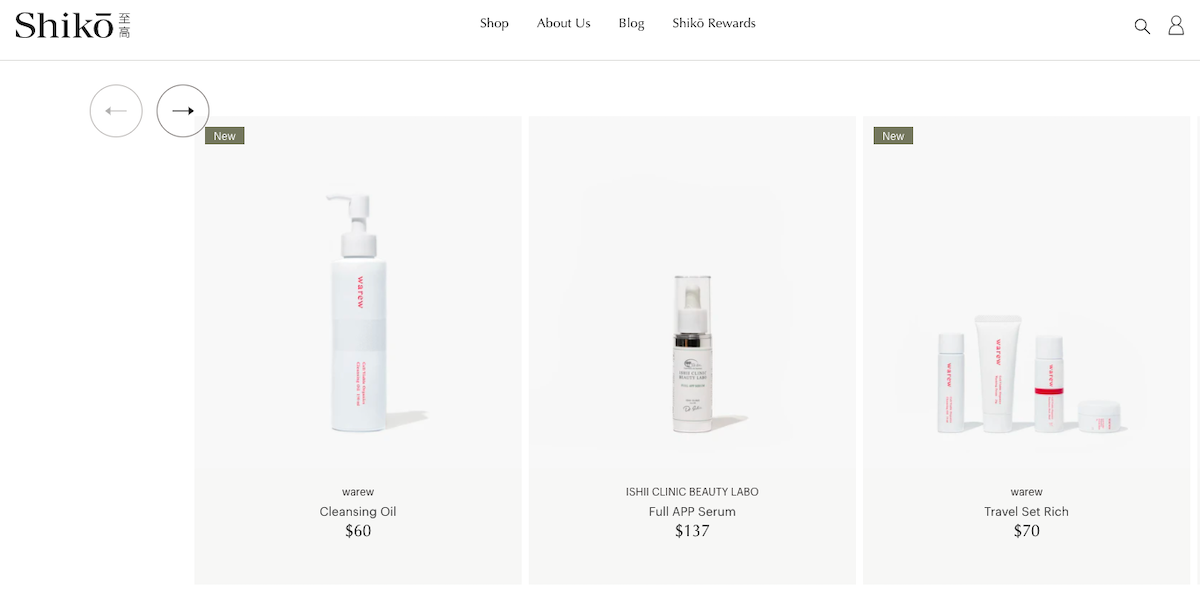Click the warew brand above Travel Set Rich
This screenshot has height=596, width=1200.
pos(1026,492)
